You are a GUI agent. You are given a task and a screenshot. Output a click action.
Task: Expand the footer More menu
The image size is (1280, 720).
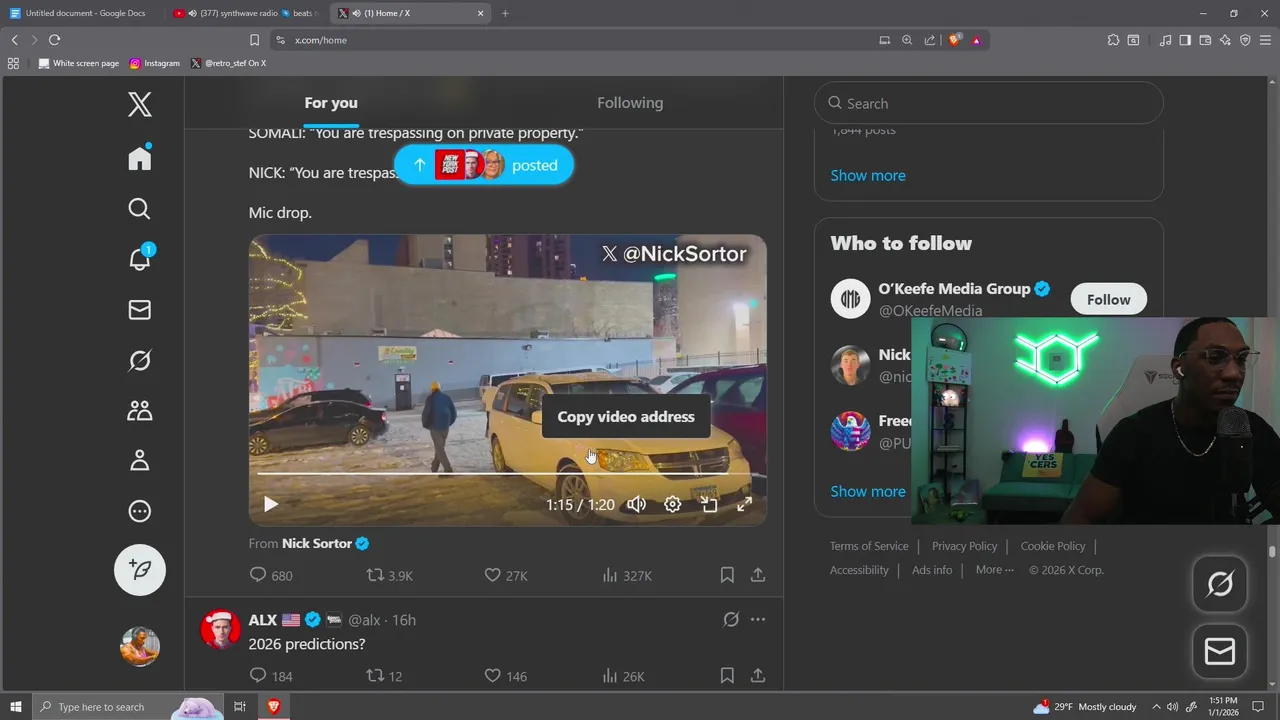(994, 570)
